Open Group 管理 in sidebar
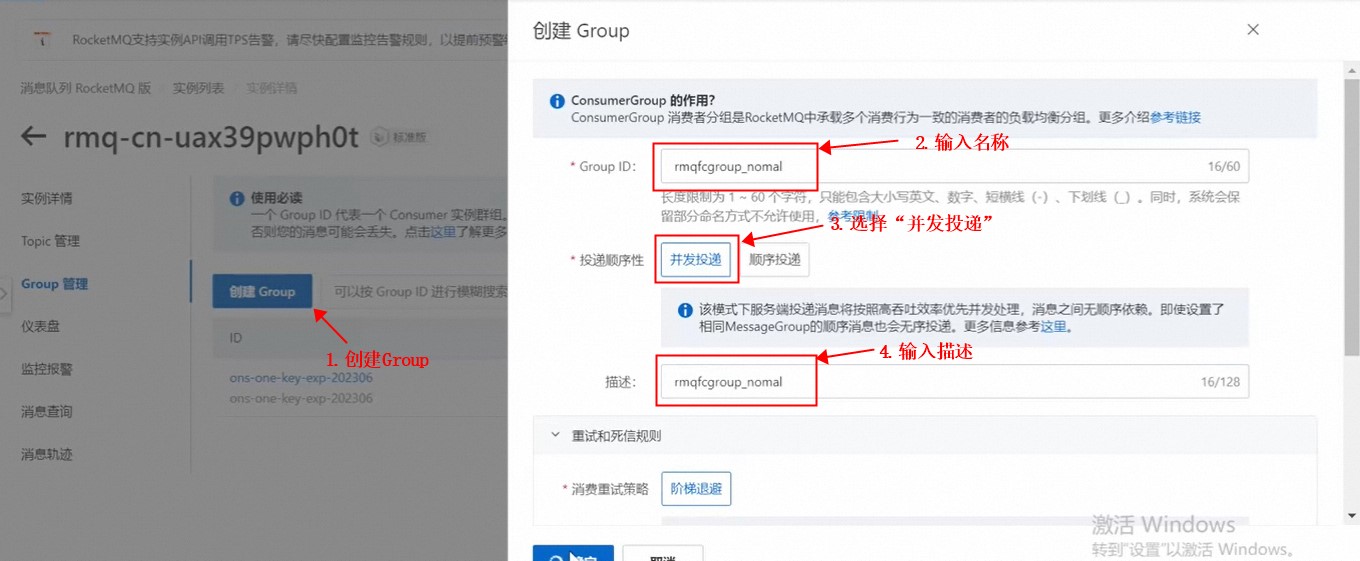The height and width of the screenshot is (561, 1360). (x=55, y=284)
